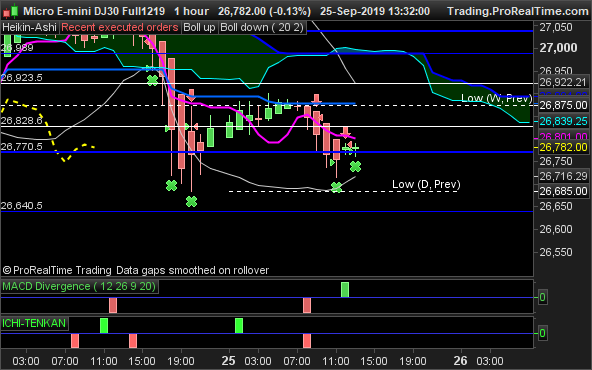
Task: Click the yellow 26,782.00 current price tag
Action: tap(563, 147)
